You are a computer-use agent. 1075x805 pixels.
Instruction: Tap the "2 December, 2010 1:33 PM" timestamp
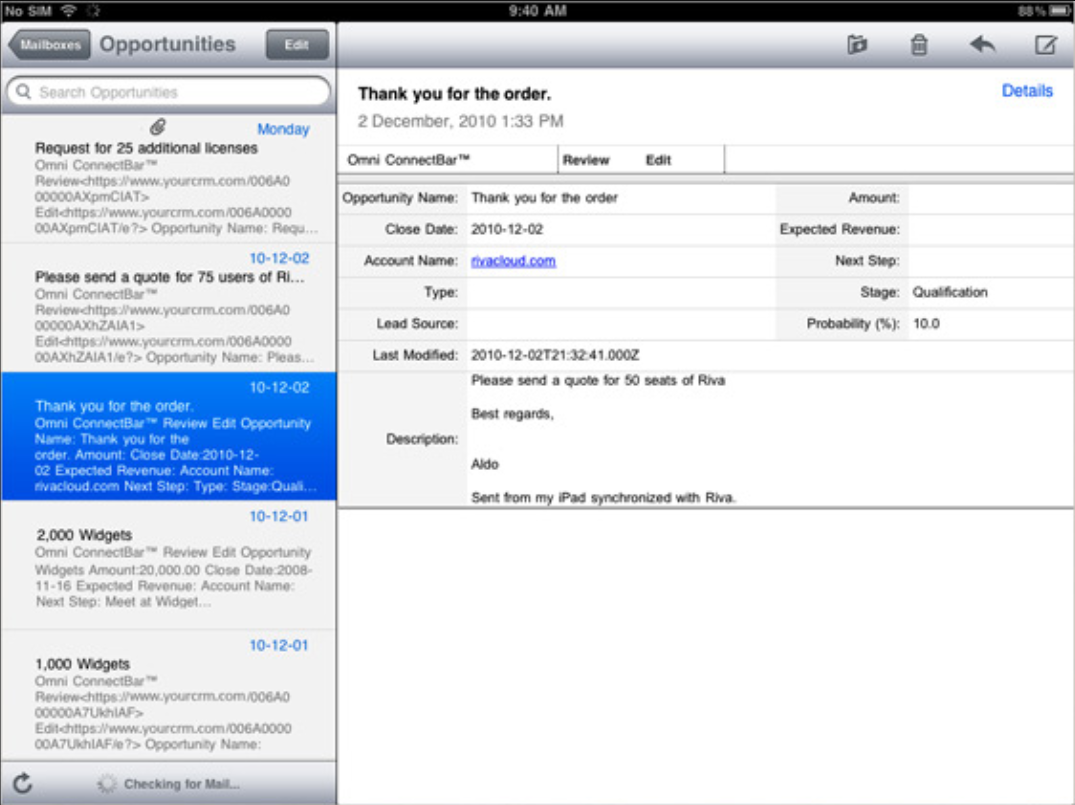[x=461, y=121]
